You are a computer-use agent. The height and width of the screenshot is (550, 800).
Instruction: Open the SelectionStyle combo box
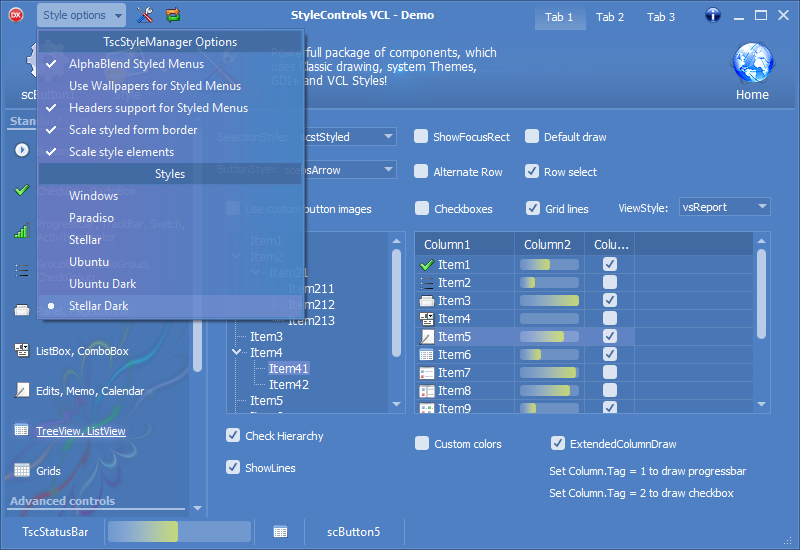click(347, 137)
